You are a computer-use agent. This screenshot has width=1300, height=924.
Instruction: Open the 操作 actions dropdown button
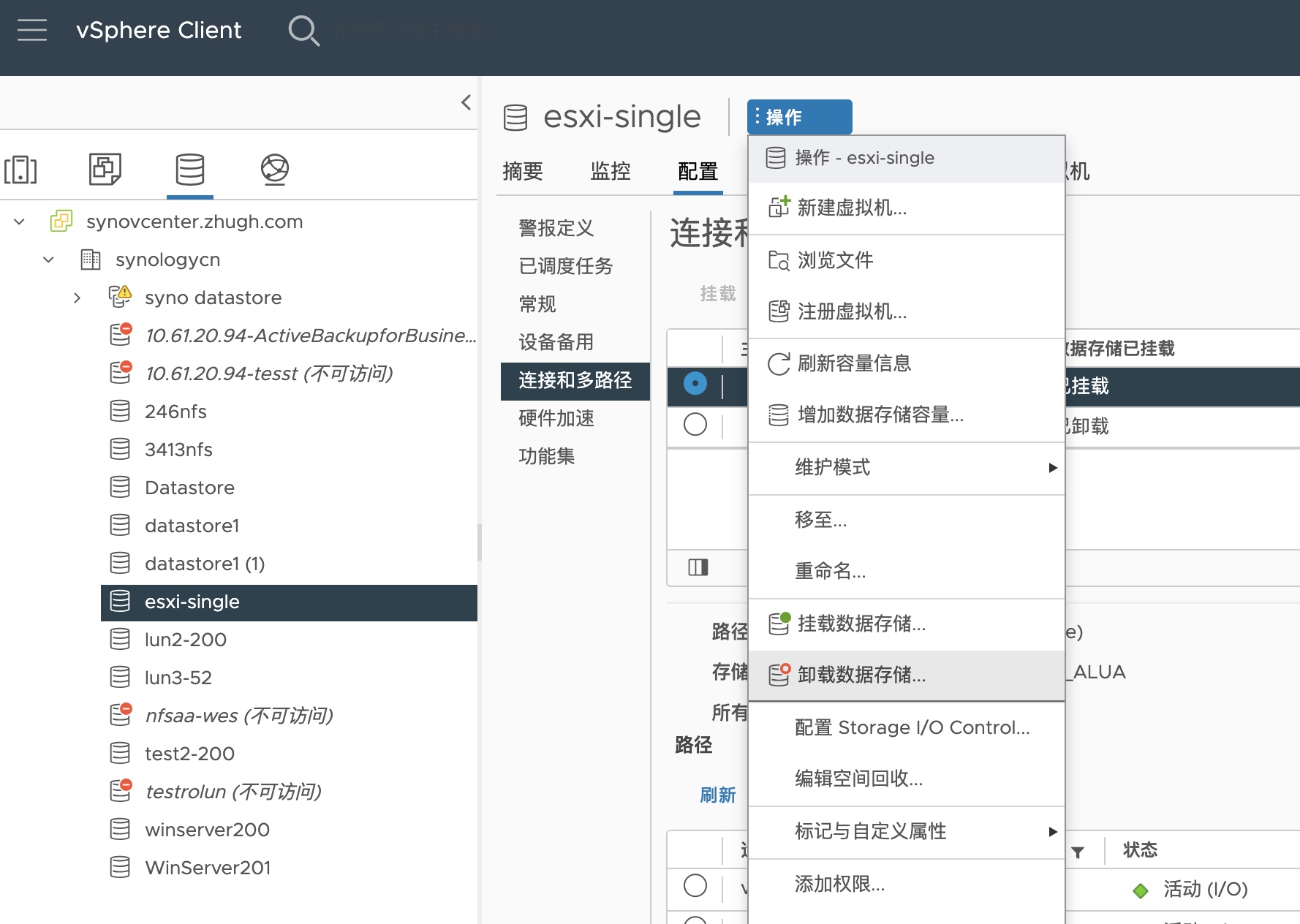coord(800,117)
